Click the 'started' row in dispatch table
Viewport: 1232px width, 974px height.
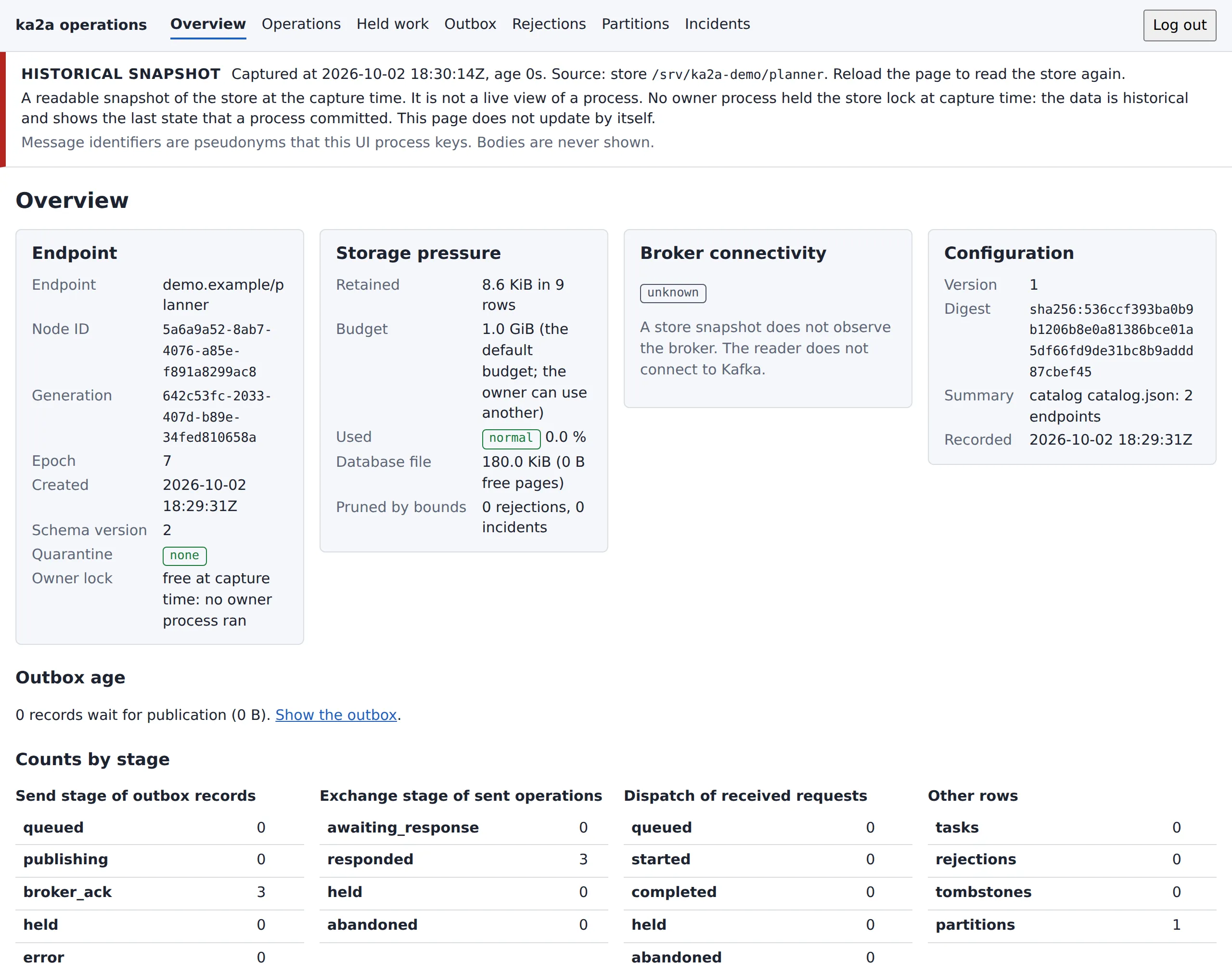tap(768, 860)
